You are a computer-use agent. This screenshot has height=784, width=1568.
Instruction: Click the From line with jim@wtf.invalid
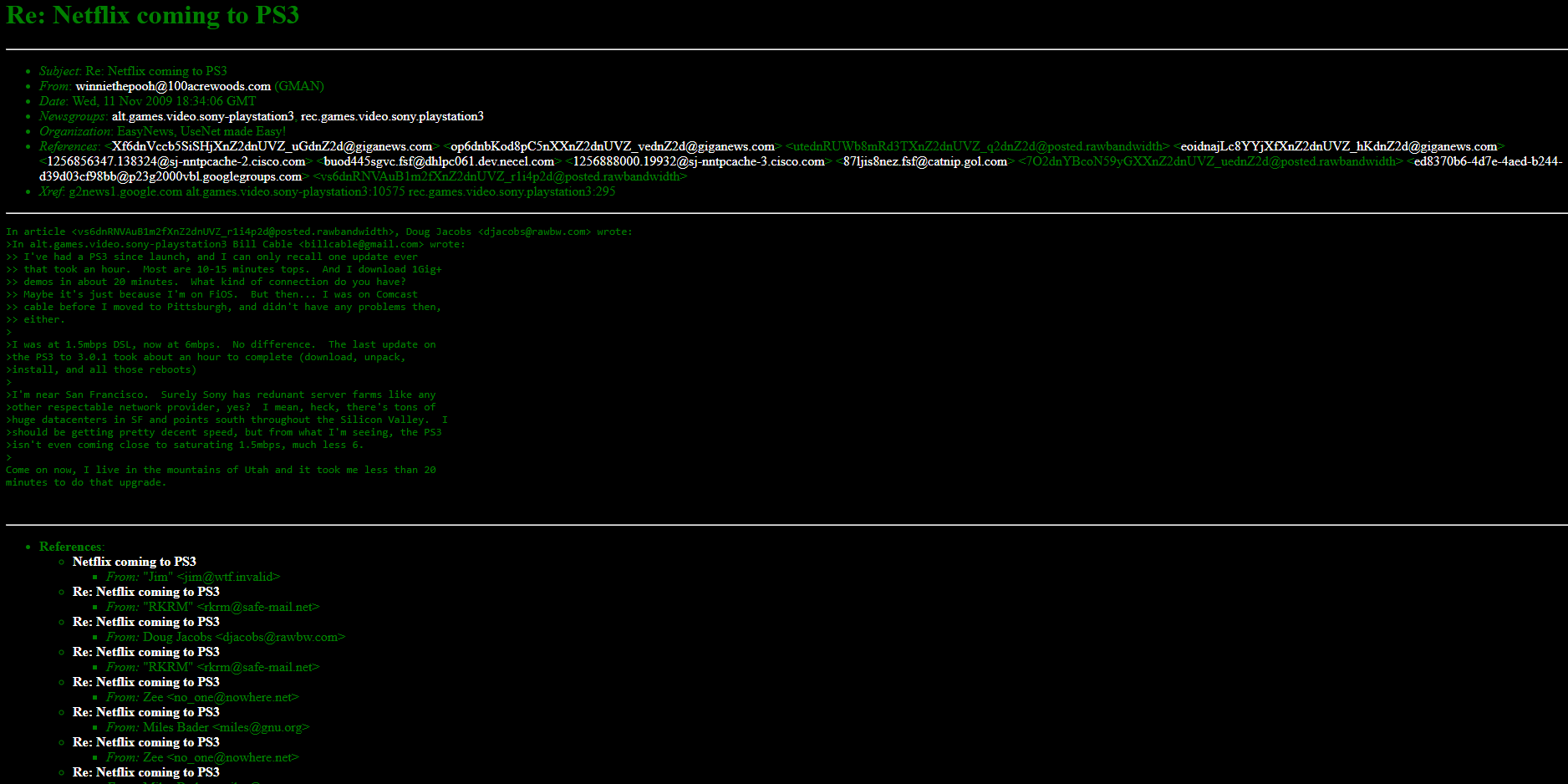[193, 577]
